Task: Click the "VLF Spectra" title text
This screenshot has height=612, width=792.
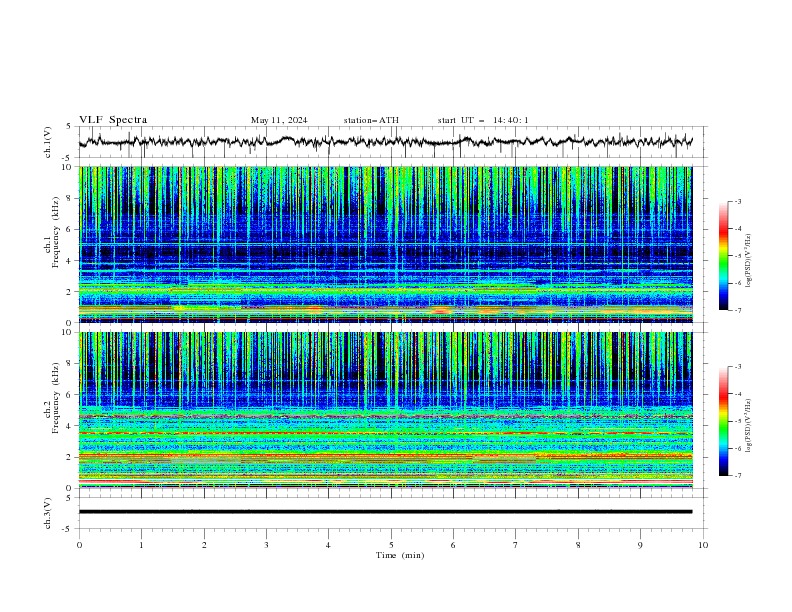Action: [x=113, y=120]
